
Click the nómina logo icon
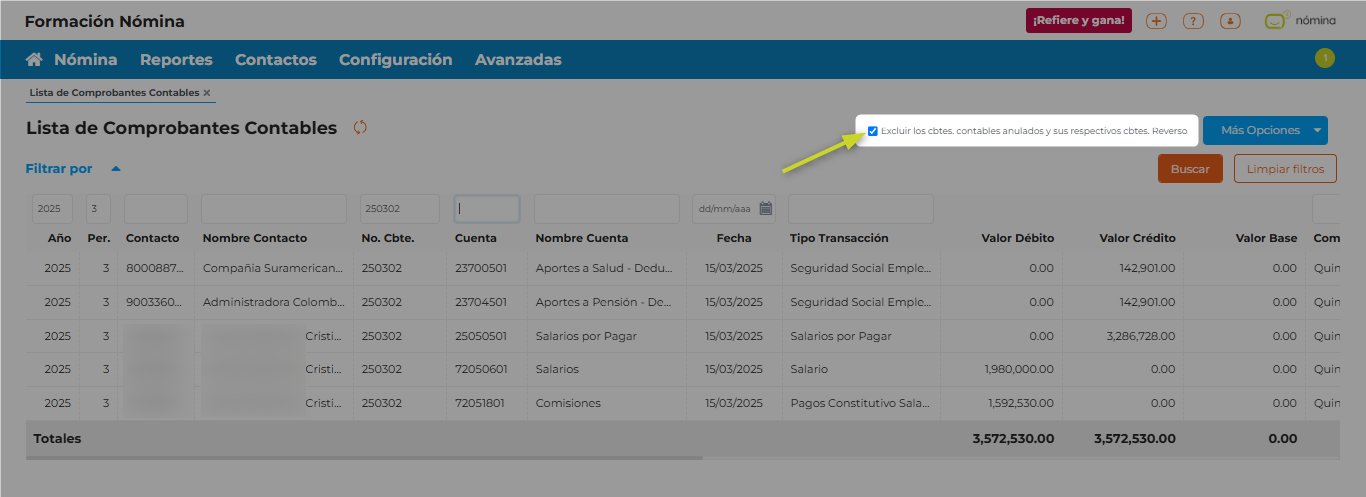1276,21
